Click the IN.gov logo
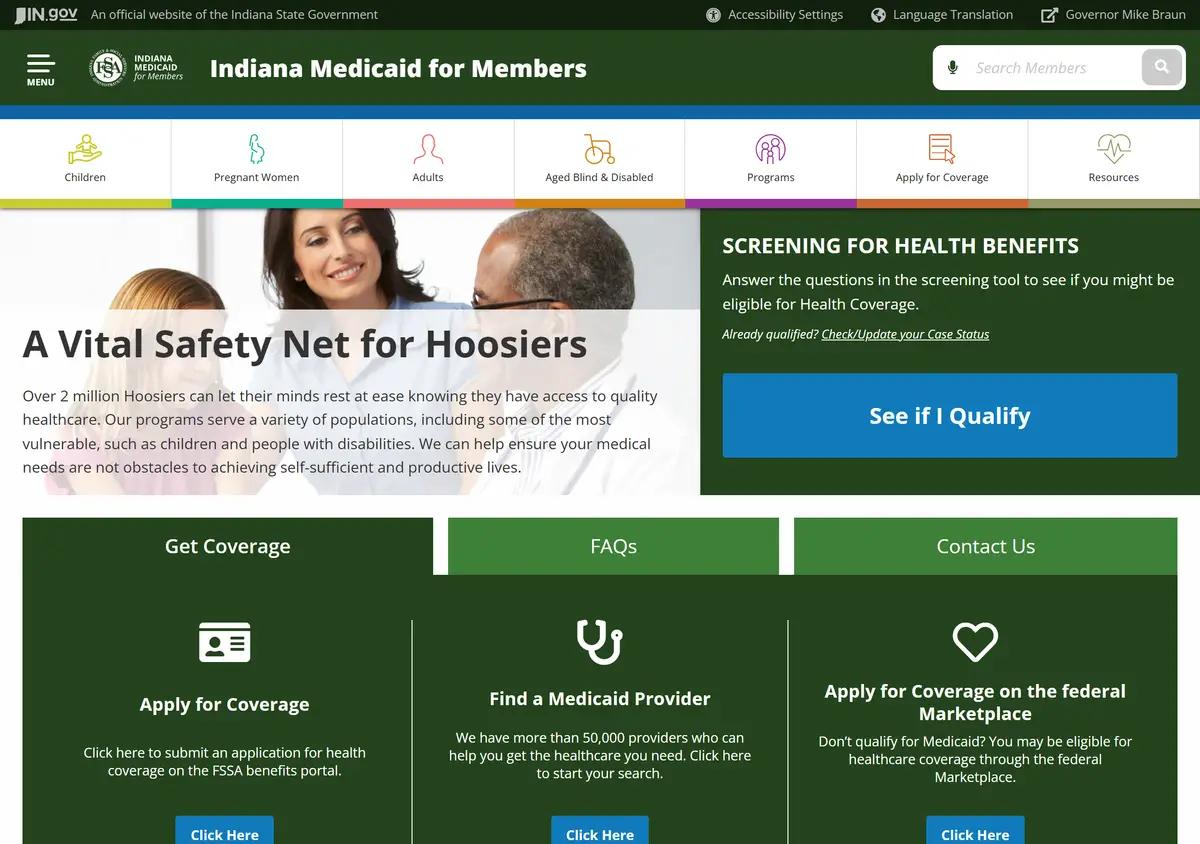This screenshot has height=844, width=1200. (x=46, y=15)
